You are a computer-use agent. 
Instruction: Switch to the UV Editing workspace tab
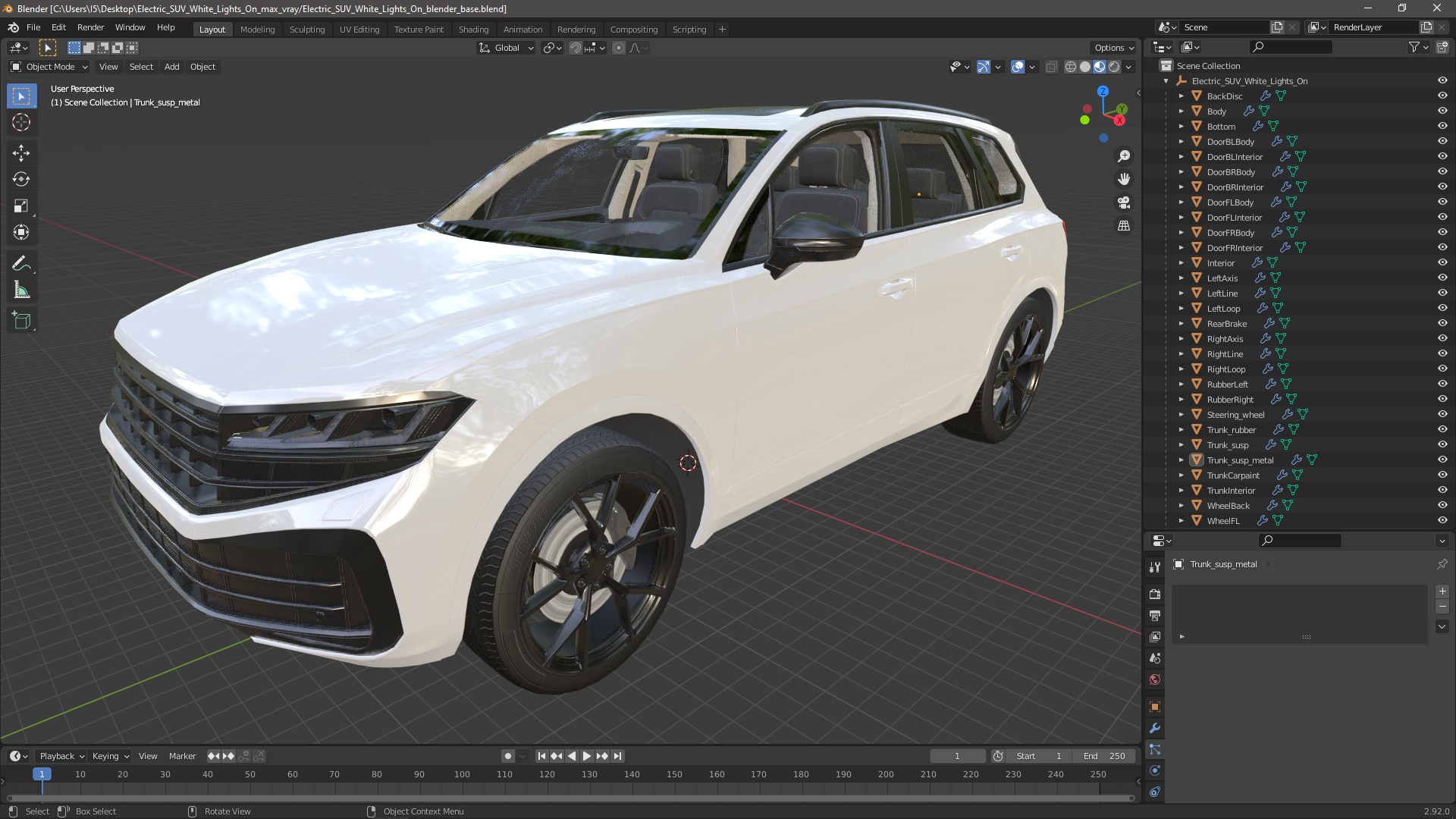(x=359, y=30)
